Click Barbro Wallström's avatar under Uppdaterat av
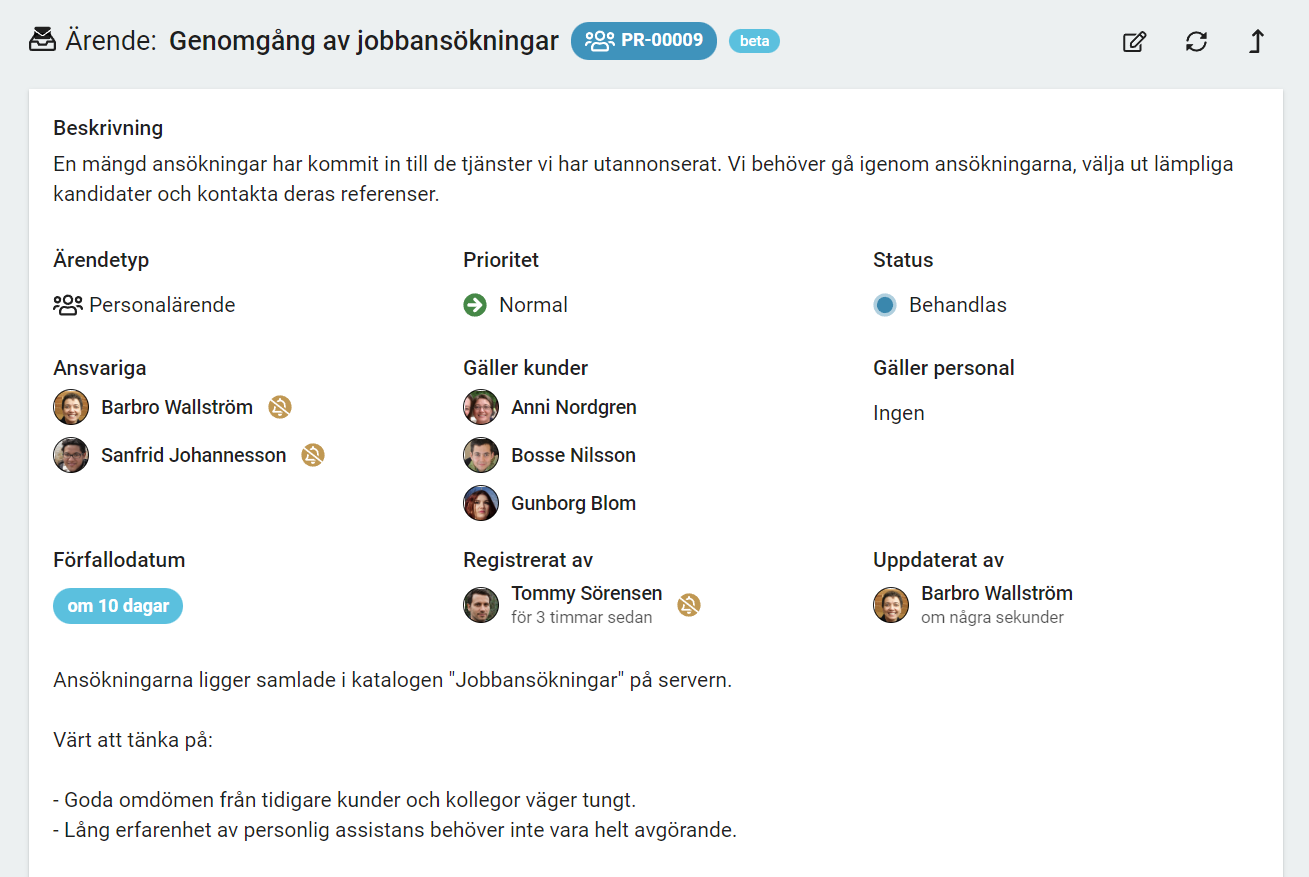Screen dimensions: 1309x877 [x=890, y=605]
